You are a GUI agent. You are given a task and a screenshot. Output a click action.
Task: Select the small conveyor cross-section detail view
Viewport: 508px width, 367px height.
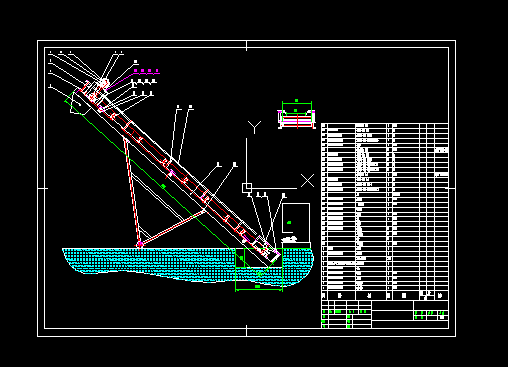(297, 115)
